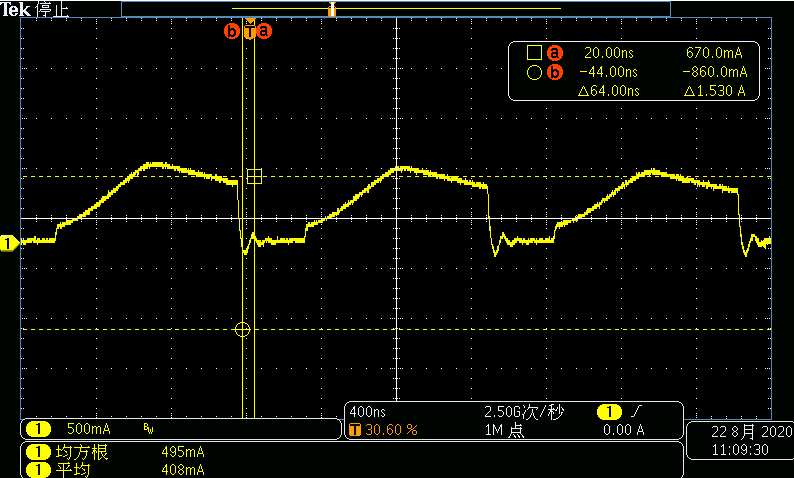Click the mean measurement 408mA value
Screen dimensions: 794x478
pos(183,470)
